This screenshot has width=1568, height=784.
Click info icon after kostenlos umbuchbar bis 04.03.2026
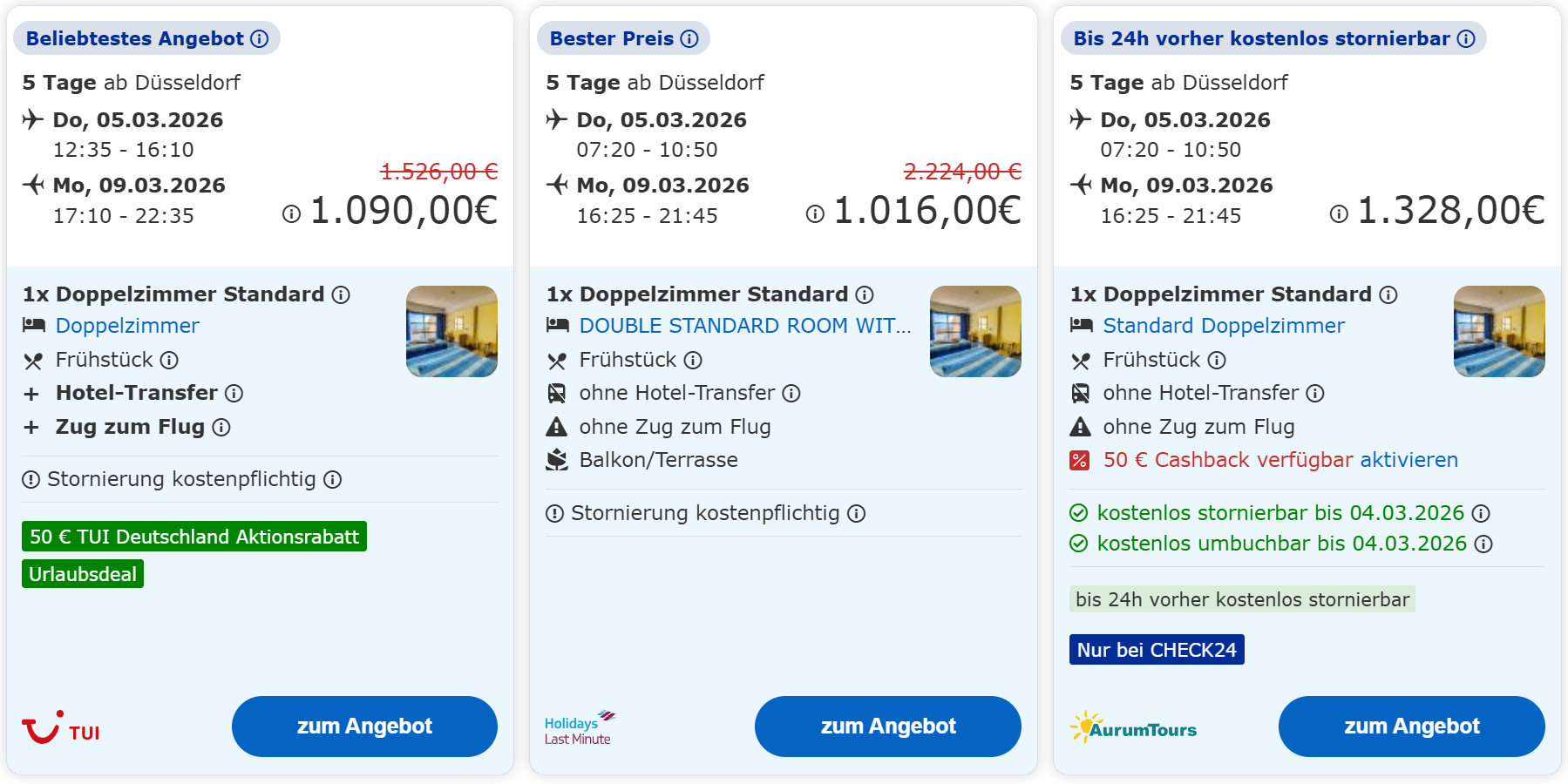(x=1483, y=544)
